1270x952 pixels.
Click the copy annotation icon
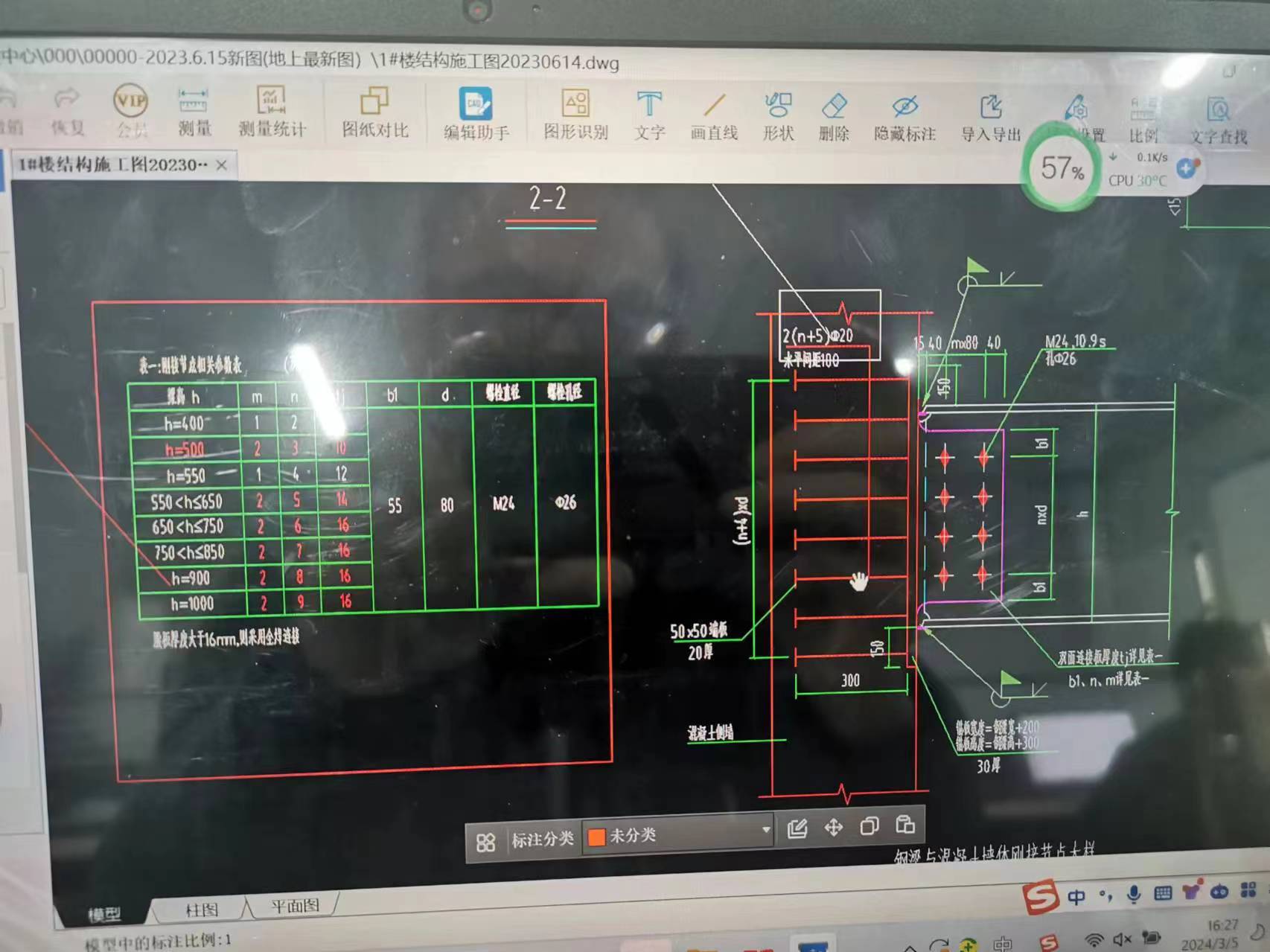[x=869, y=825]
